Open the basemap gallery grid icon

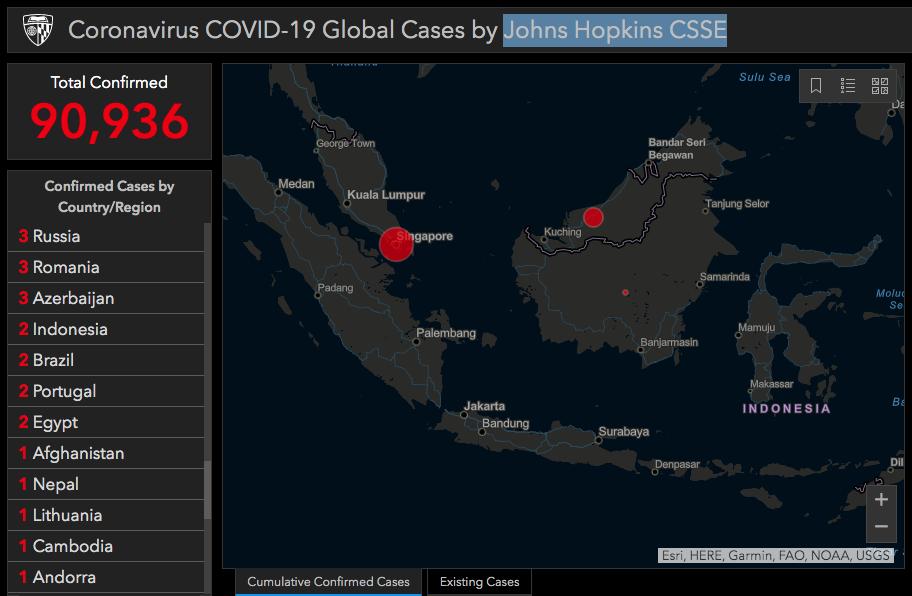pos(879,85)
